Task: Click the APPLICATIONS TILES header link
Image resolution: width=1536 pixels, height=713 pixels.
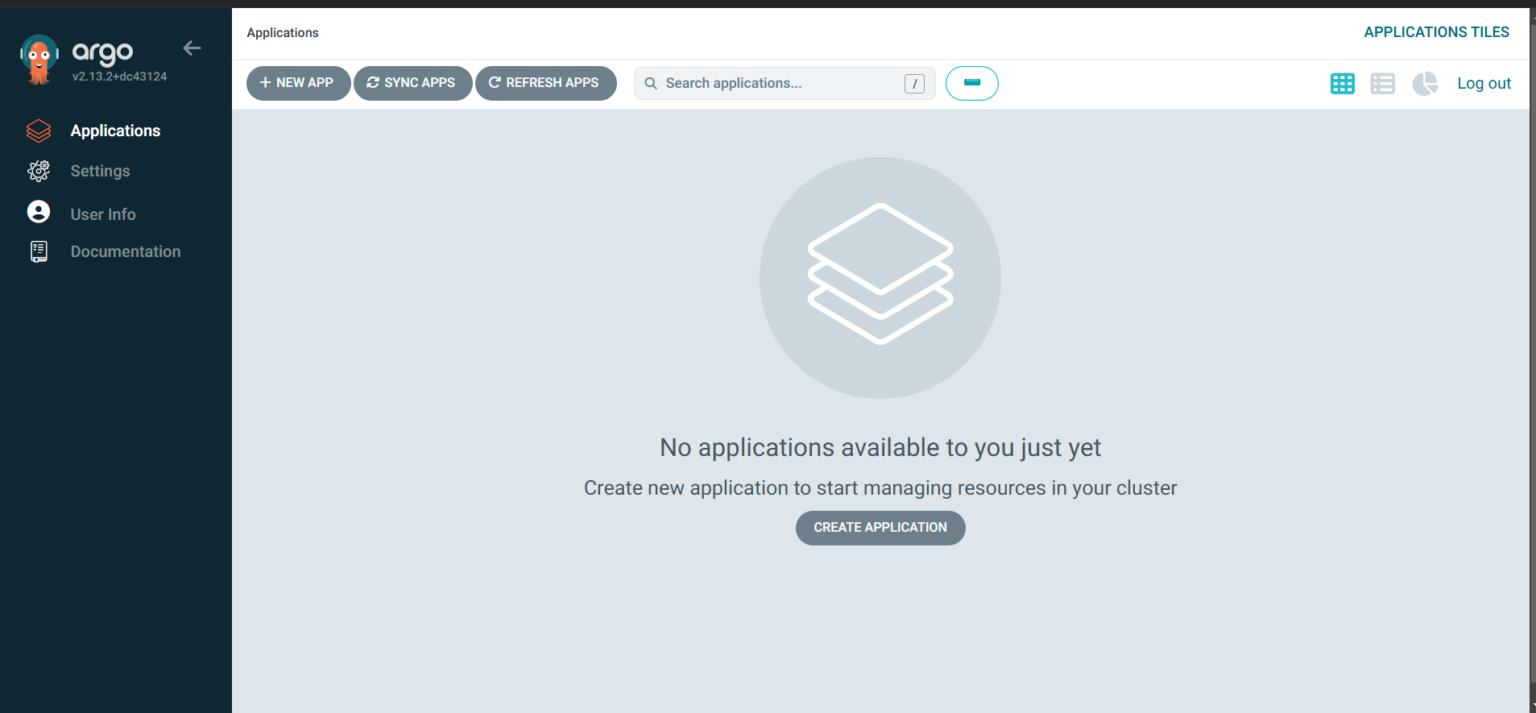Action: tap(1436, 31)
